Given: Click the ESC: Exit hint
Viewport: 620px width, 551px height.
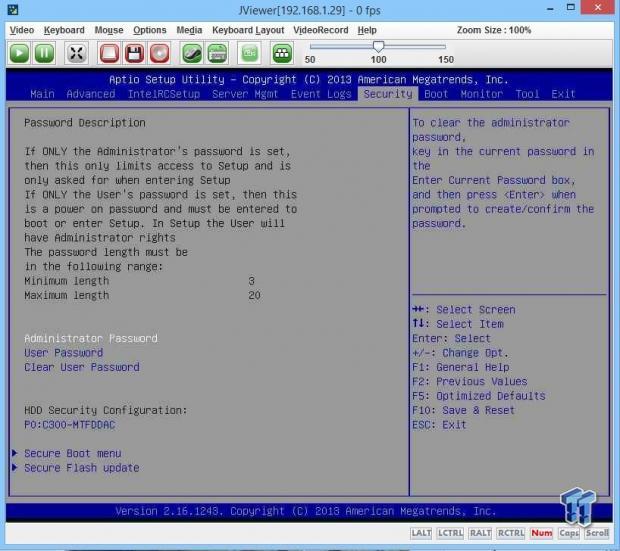Looking at the screenshot, I should tap(439, 424).
